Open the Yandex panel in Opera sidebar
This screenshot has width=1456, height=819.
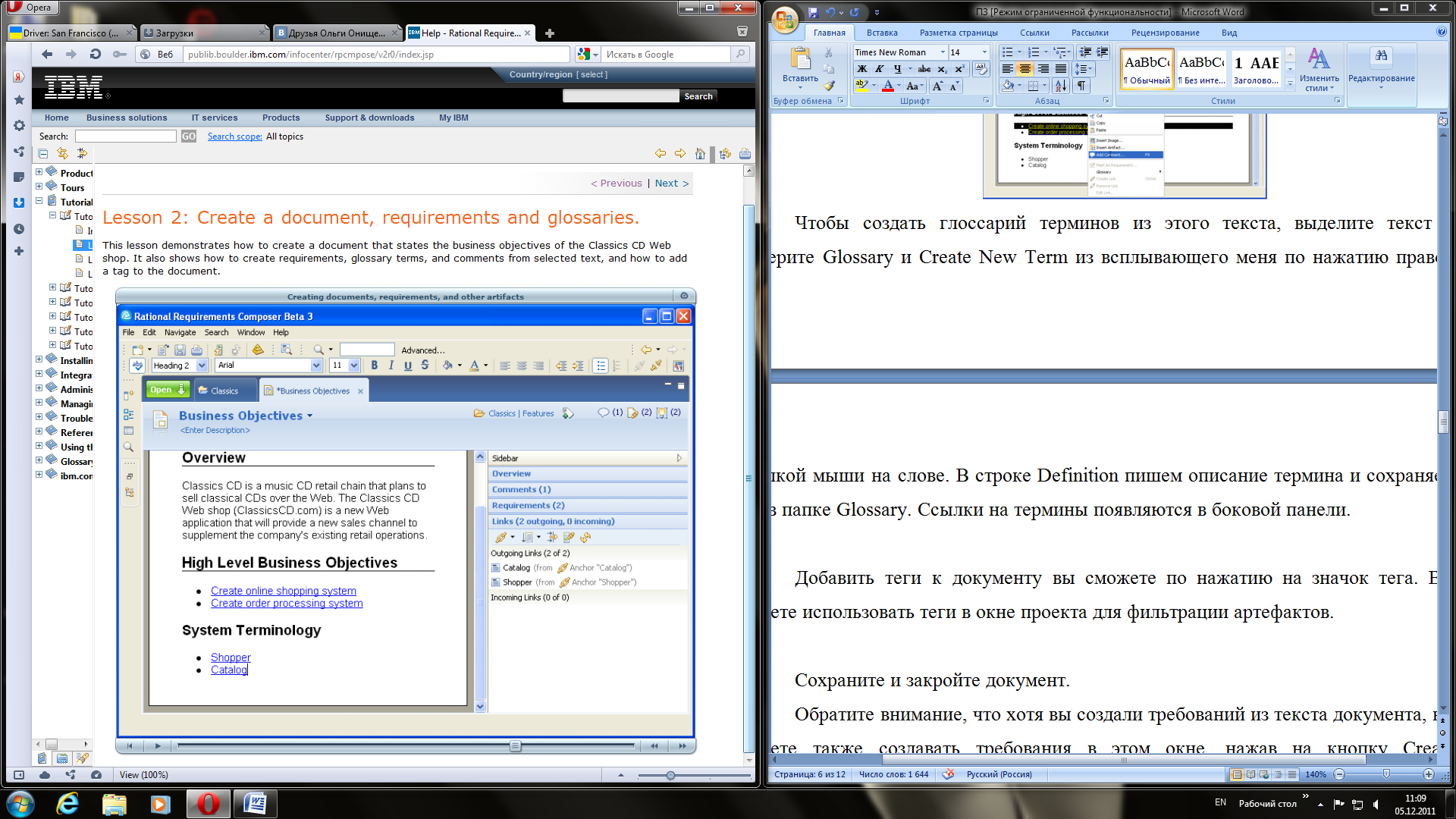click(x=19, y=77)
